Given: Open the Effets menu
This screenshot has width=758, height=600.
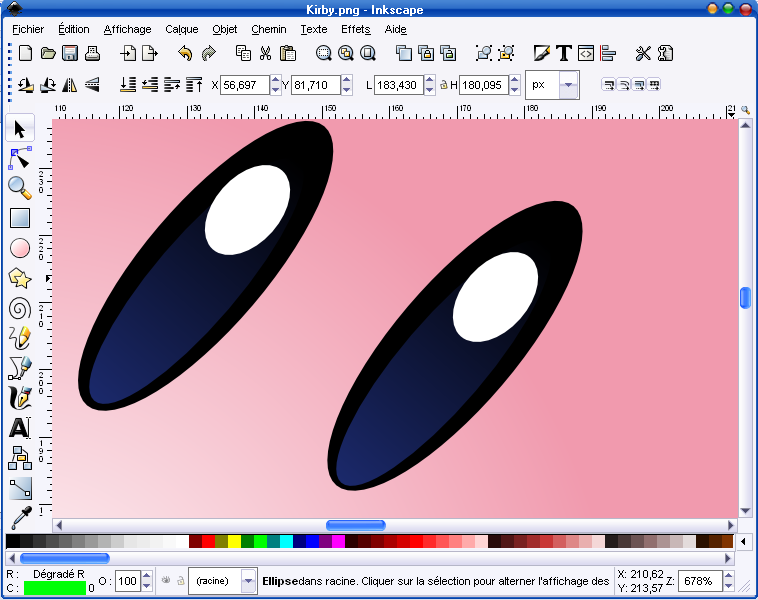Looking at the screenshot, I should 356,29.
